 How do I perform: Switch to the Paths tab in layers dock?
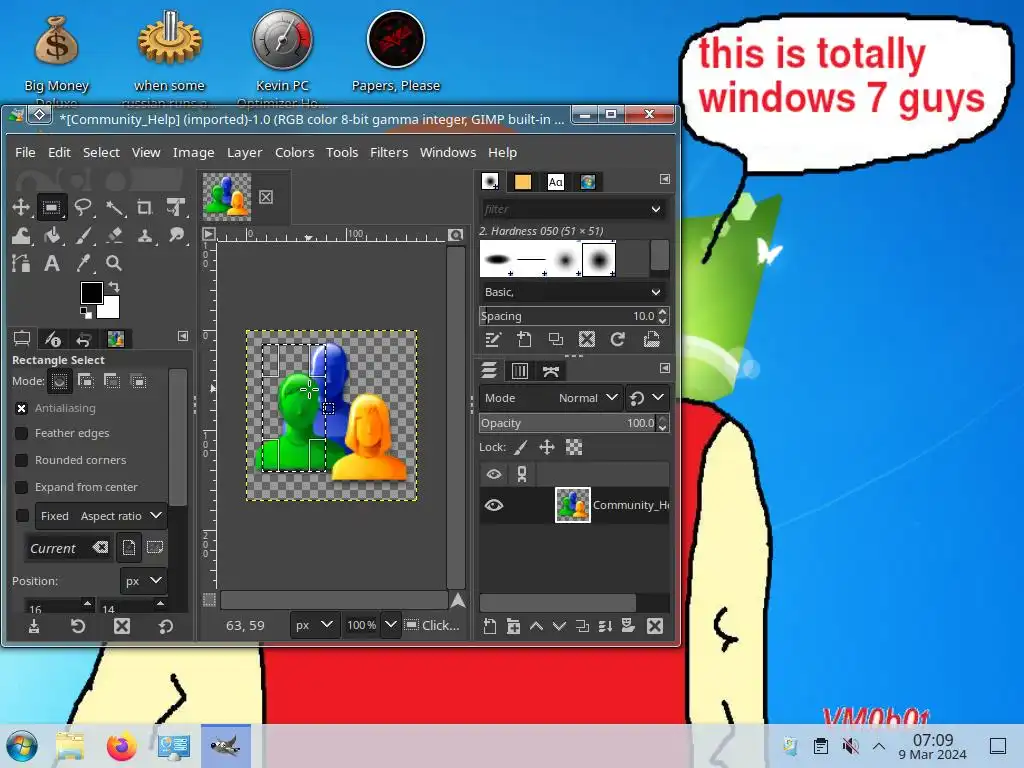pos(551,371)
